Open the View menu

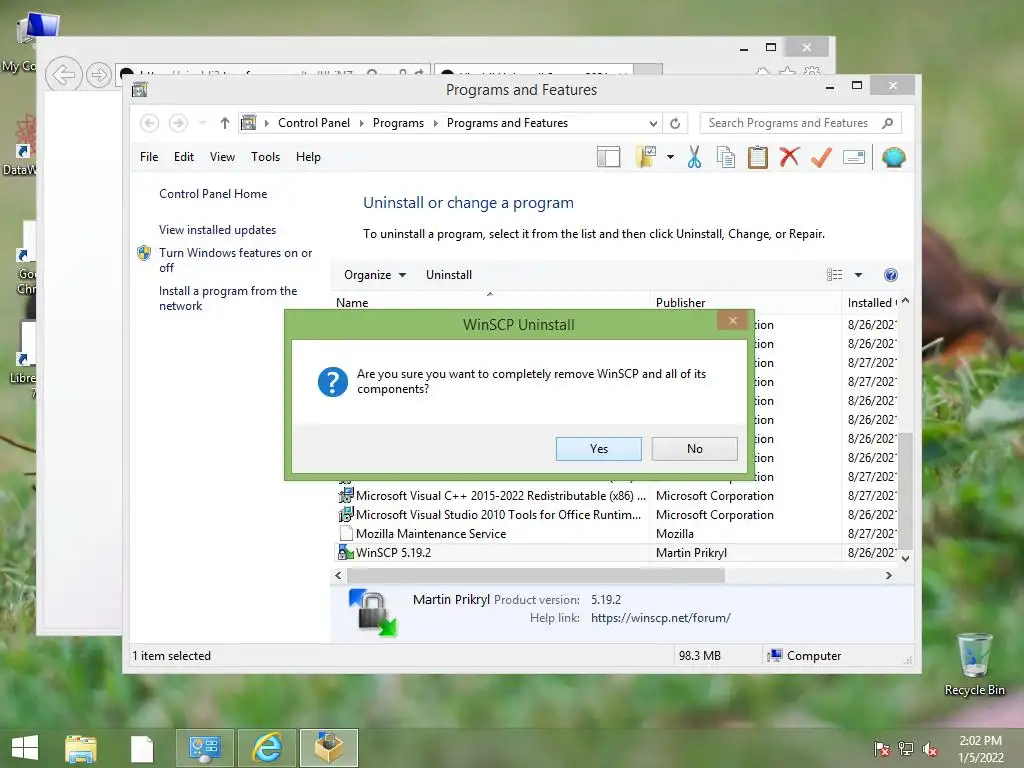point(222,157)
